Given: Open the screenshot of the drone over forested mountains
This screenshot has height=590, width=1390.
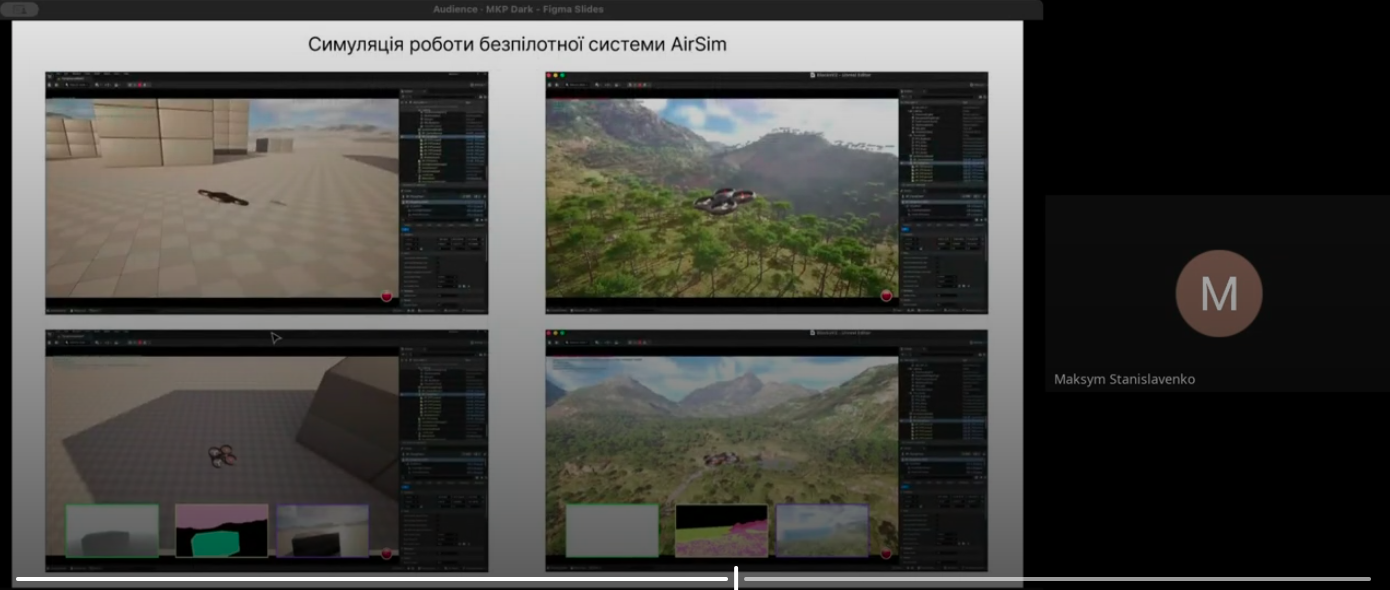Looking at the screenshot, I should click(x=767, y=193).
